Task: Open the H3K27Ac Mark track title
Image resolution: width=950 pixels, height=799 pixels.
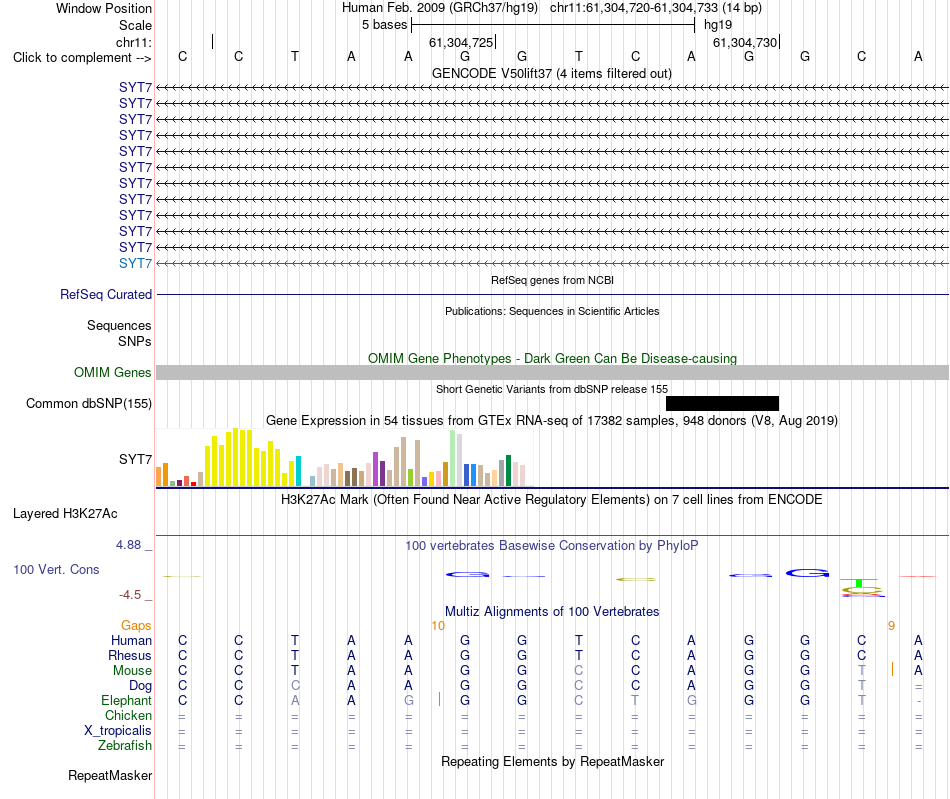Action: 552,500
